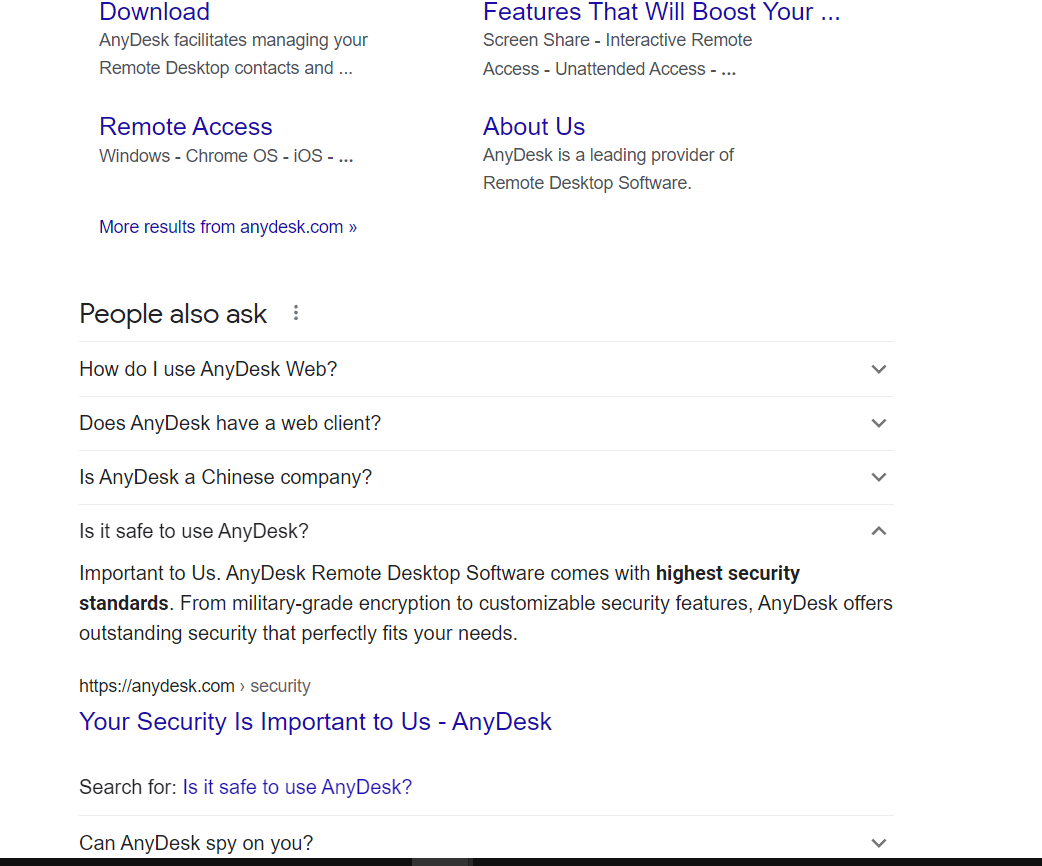Click the 'How do I use AnyDesk Web?' question text
Image resolution: width=1042 pixels, height=866 pixels.
208,369
